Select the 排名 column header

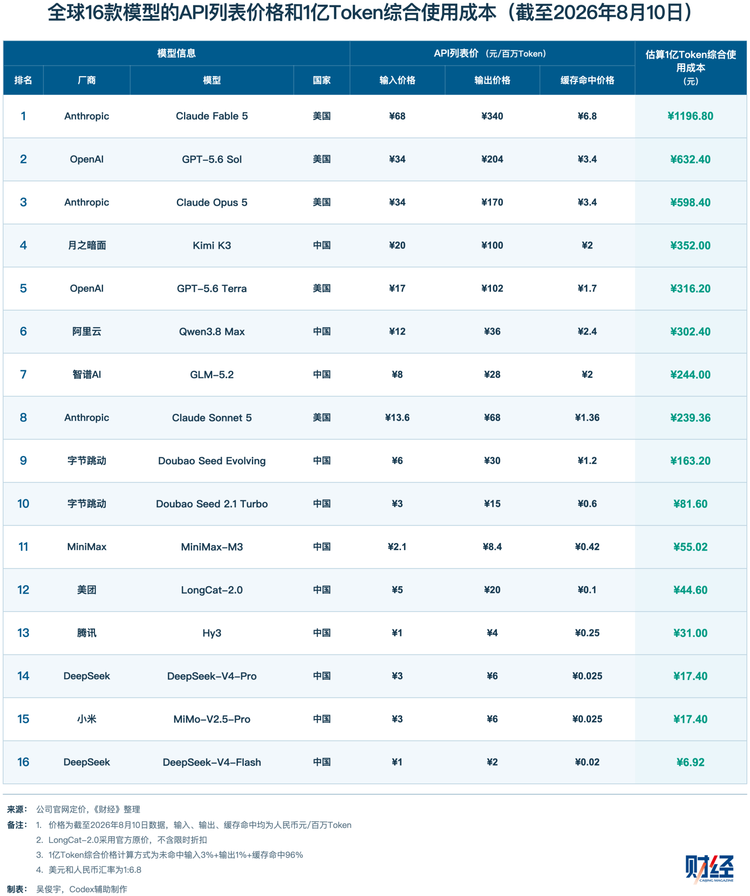pos(23,80)
